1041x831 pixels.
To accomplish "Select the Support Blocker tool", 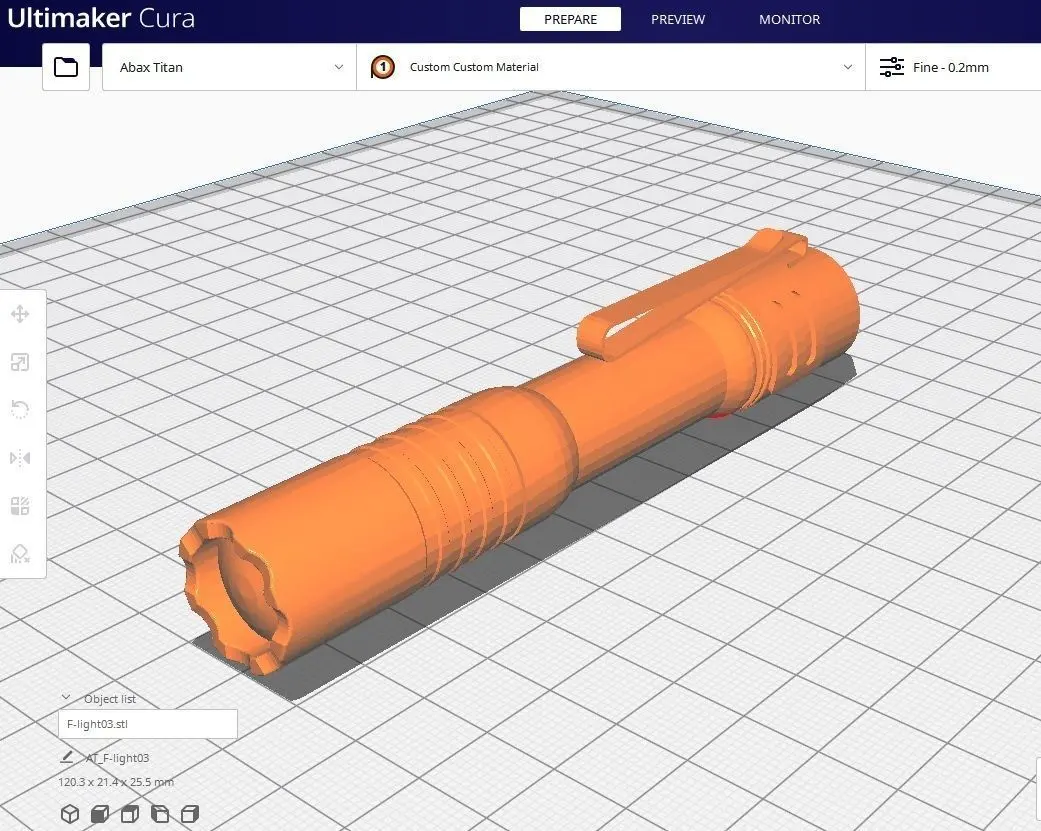I will 20,554.
